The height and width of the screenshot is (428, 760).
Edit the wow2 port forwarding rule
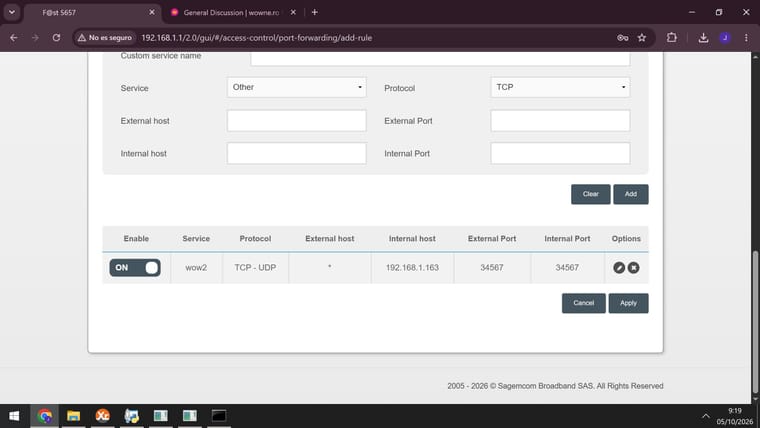click(619, 268)
